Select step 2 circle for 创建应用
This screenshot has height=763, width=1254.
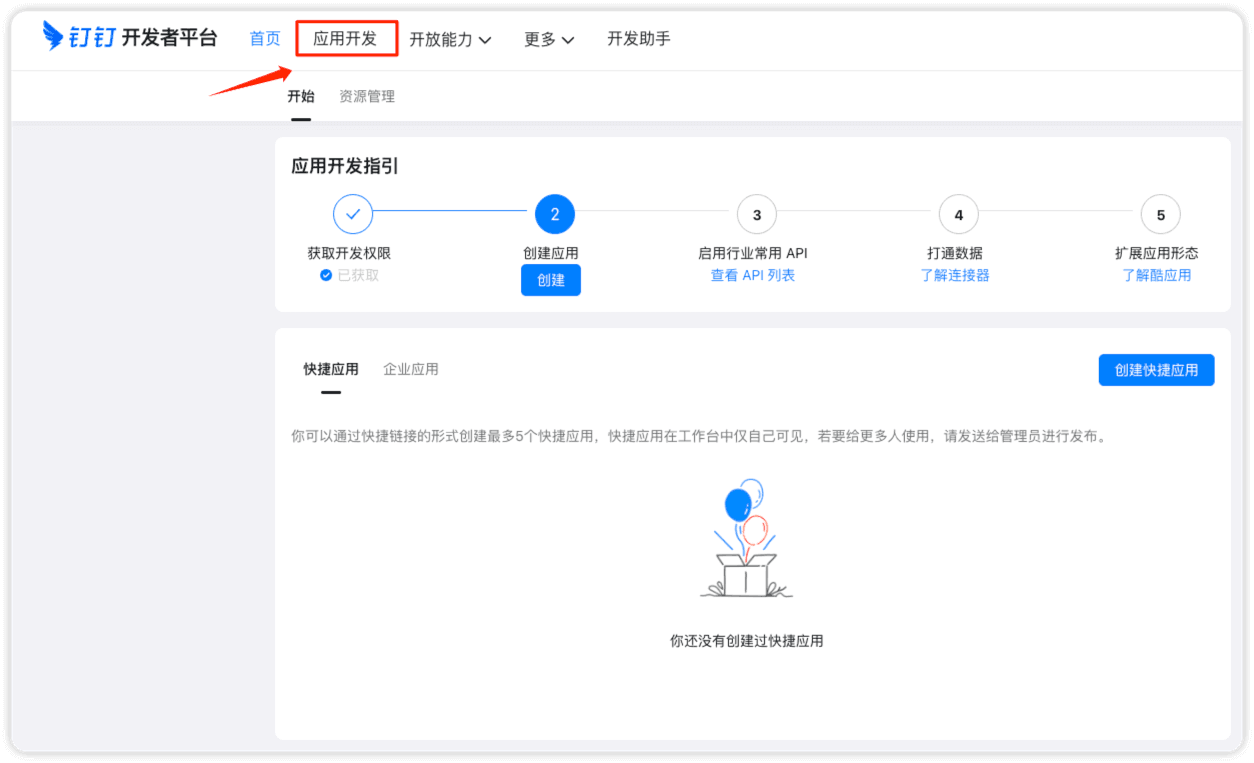click(x=555, y=214)
